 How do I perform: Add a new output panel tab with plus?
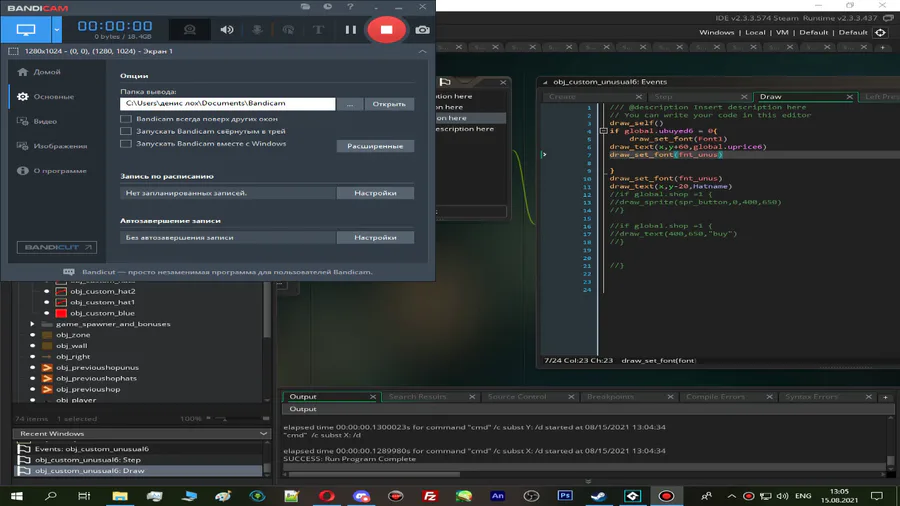tap(885, 396)
